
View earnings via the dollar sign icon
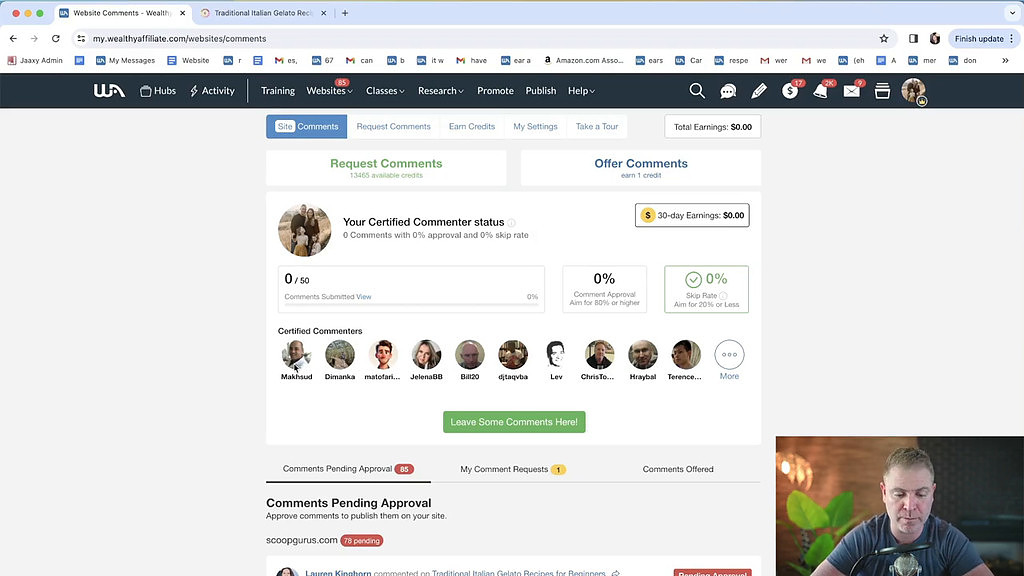click(789, 90)
